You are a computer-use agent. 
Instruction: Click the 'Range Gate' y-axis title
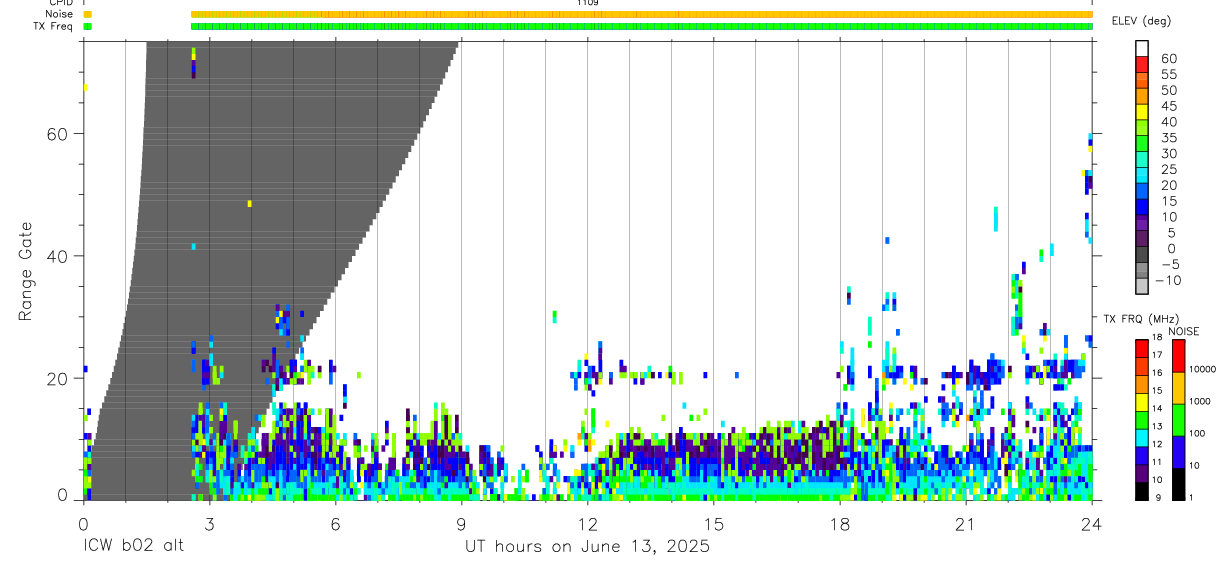tap(26, 272)
